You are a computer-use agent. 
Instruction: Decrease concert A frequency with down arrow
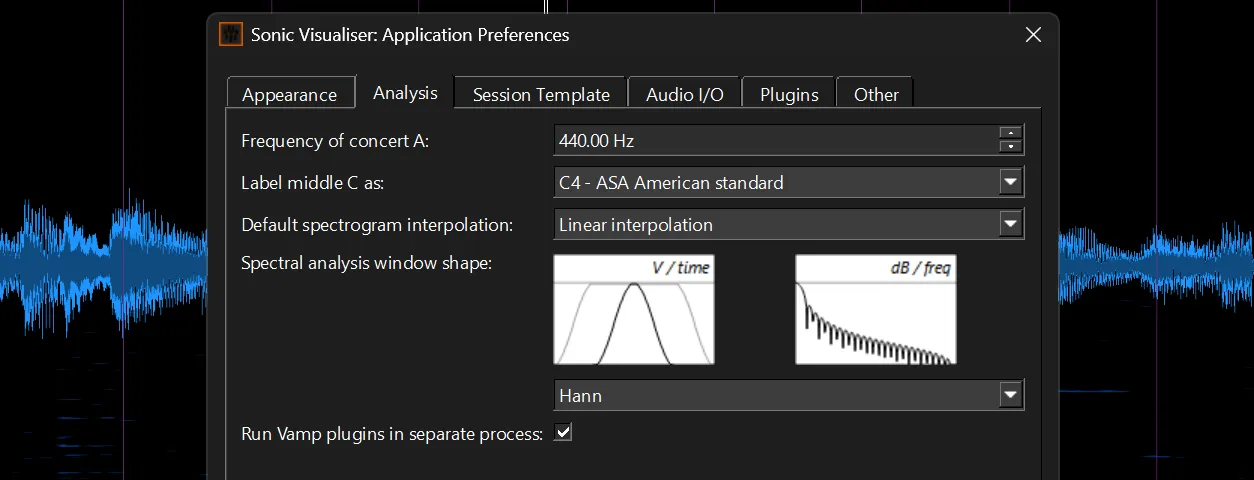coord(1012,148)
